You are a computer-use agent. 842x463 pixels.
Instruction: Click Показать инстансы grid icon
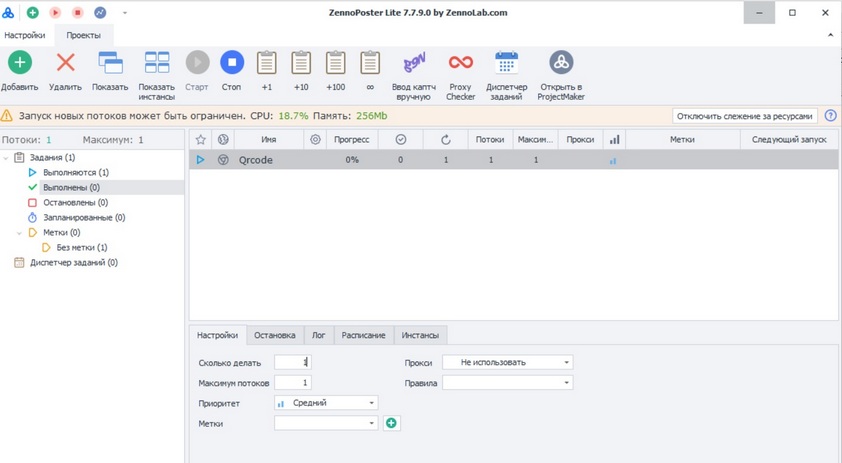pyautogui.click(x=157, y=62)
